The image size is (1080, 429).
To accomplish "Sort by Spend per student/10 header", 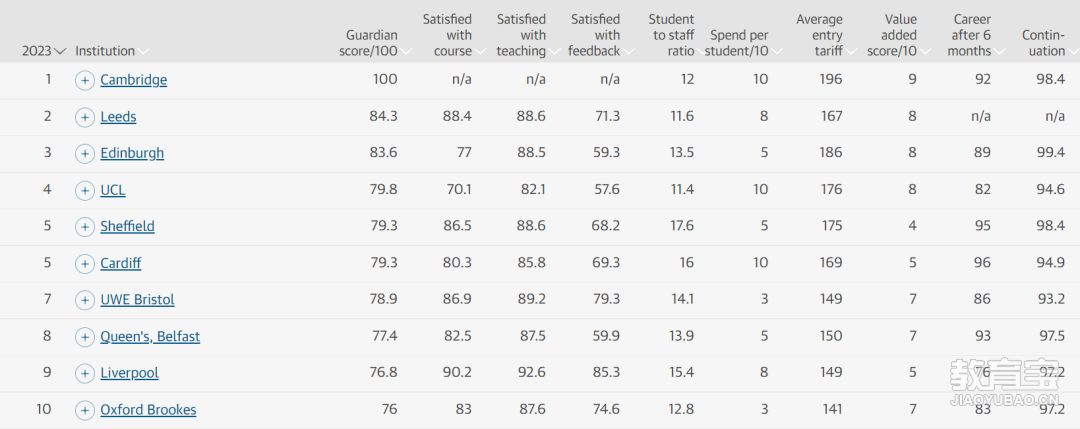I will (x=743, y=43).
